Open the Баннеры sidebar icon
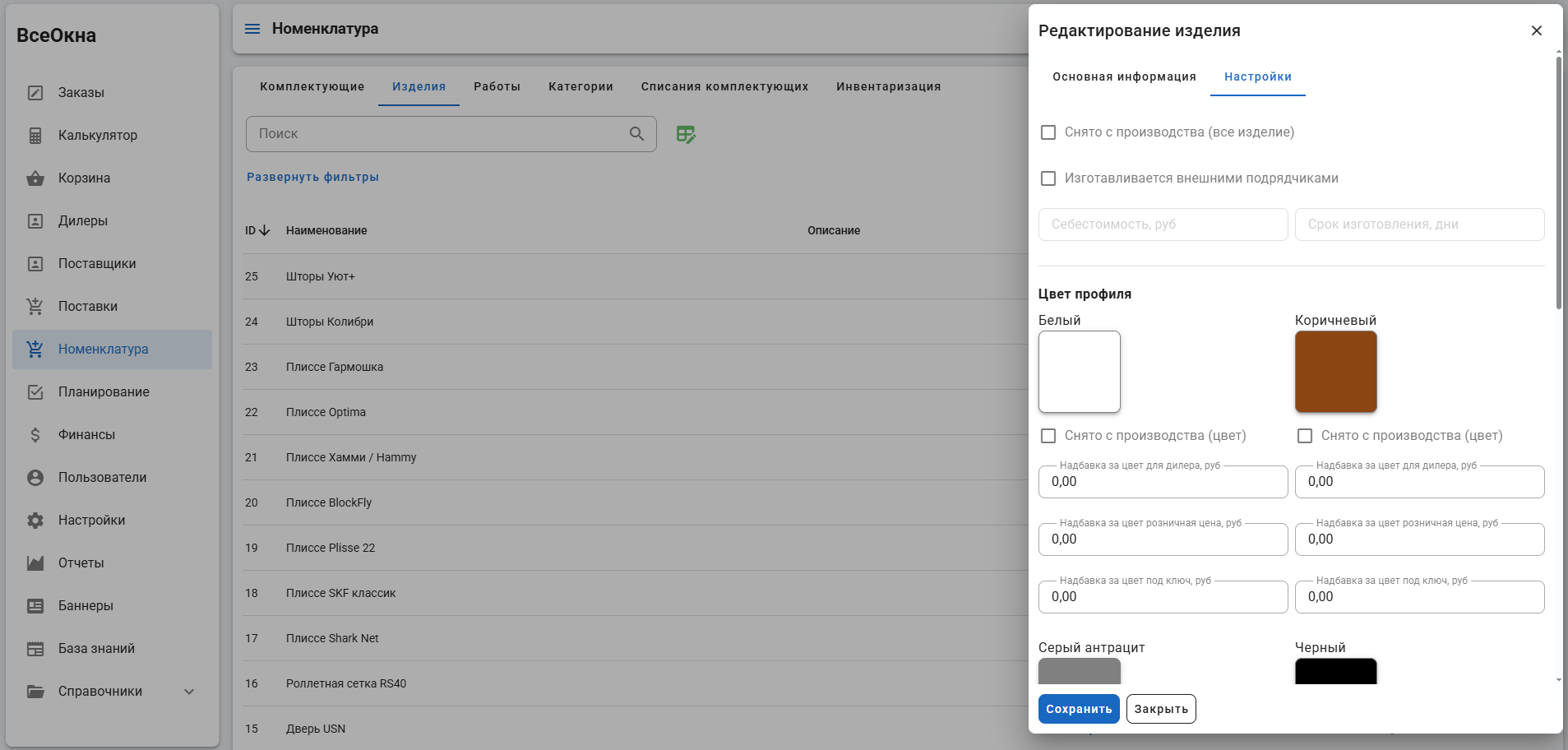 pos(35,606)
